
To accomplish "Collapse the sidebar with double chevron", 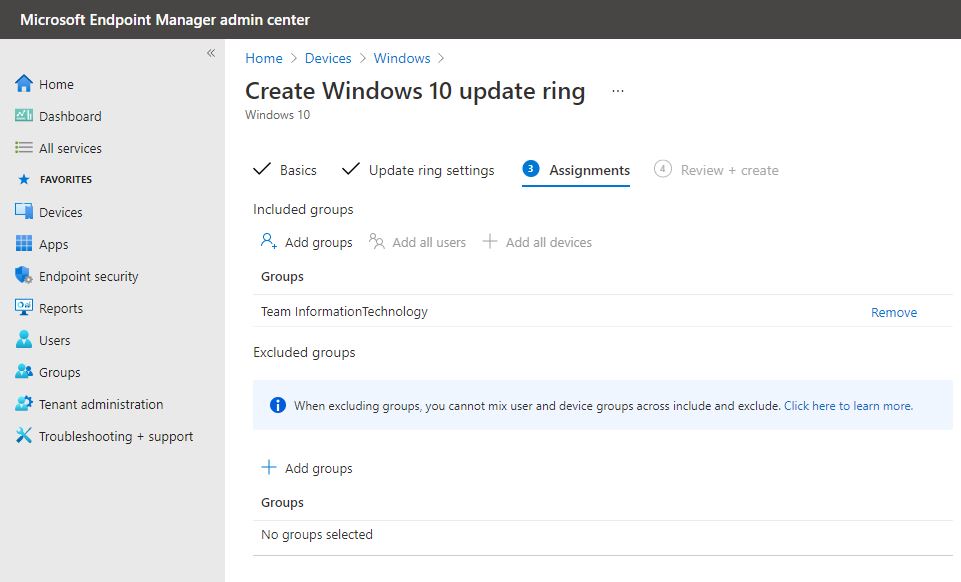I will pos(211,53).
